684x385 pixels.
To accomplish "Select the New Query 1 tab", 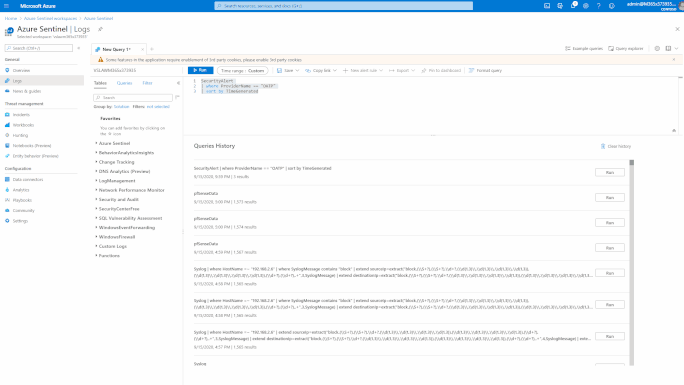I will point(116,49).
